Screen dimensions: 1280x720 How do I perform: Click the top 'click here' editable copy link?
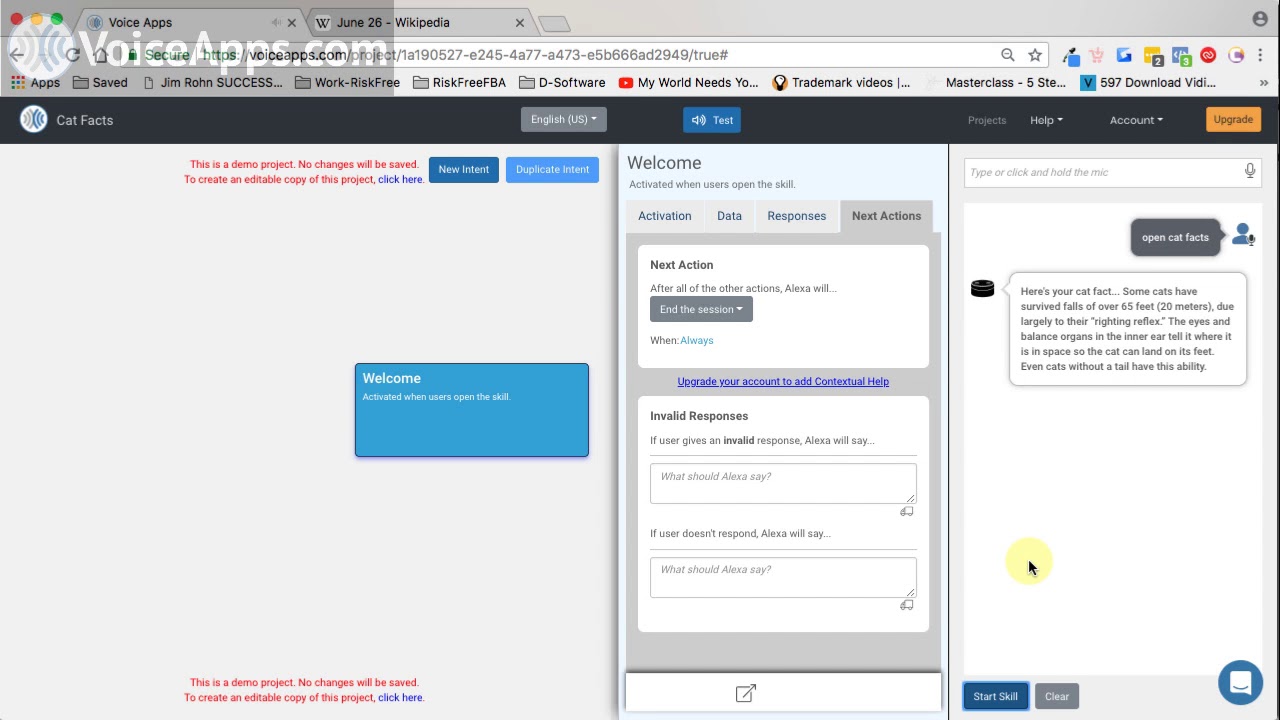coord(400,180)
